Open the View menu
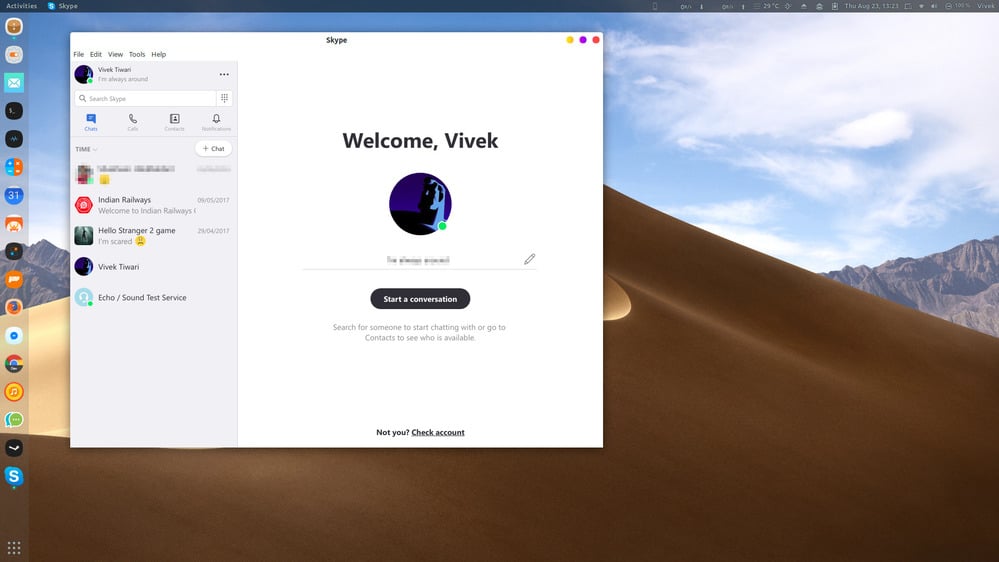 (115, 54)
